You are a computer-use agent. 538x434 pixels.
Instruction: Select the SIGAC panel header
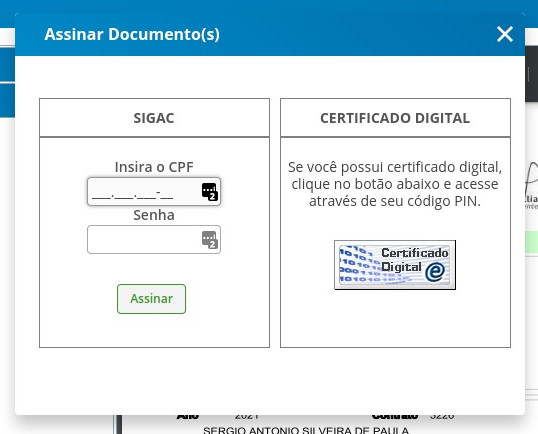[154, 118]
